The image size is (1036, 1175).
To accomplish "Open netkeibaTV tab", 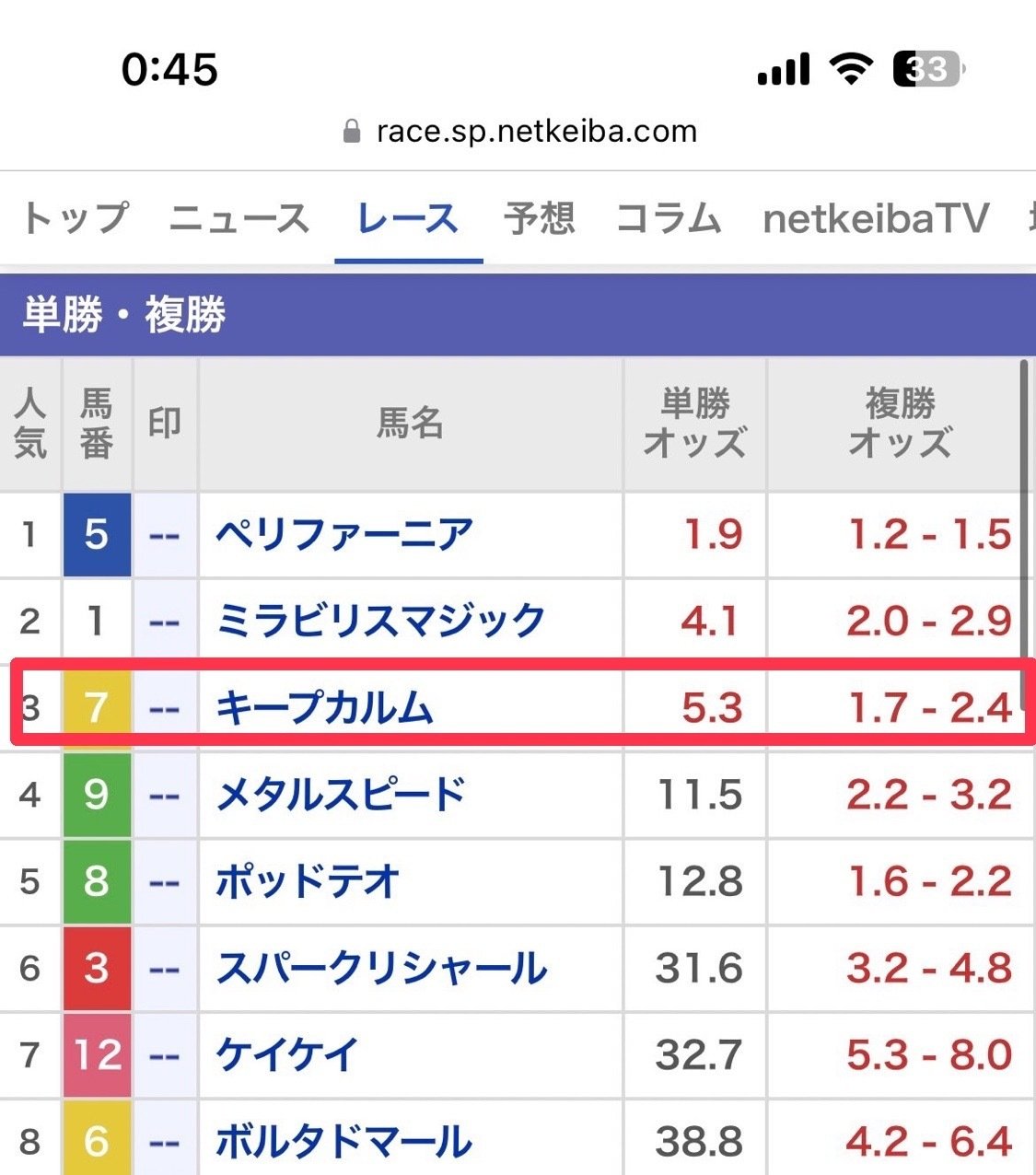I will (876, 219).
